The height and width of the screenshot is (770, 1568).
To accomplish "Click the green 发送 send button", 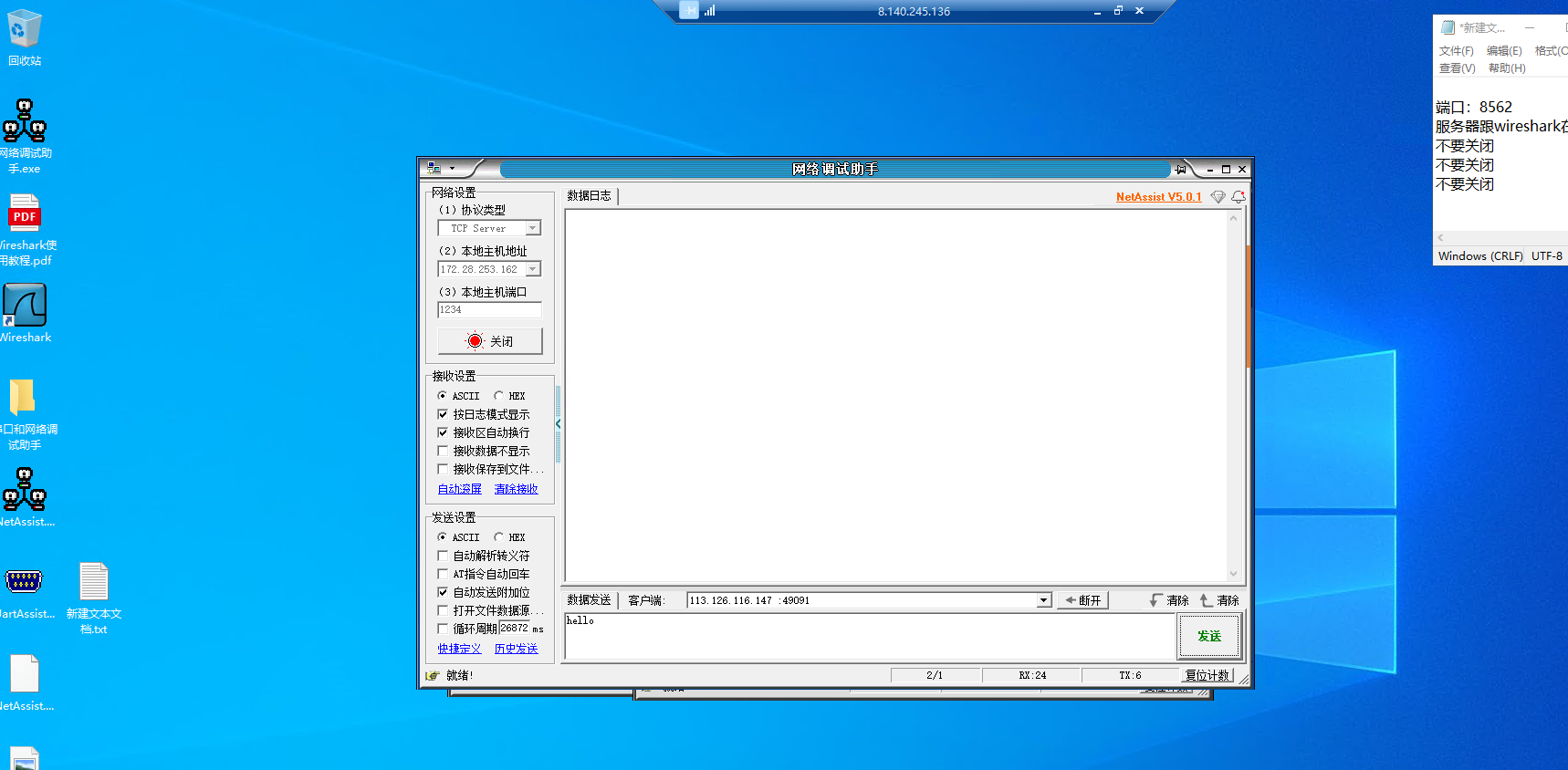I will click(1208, 636).
